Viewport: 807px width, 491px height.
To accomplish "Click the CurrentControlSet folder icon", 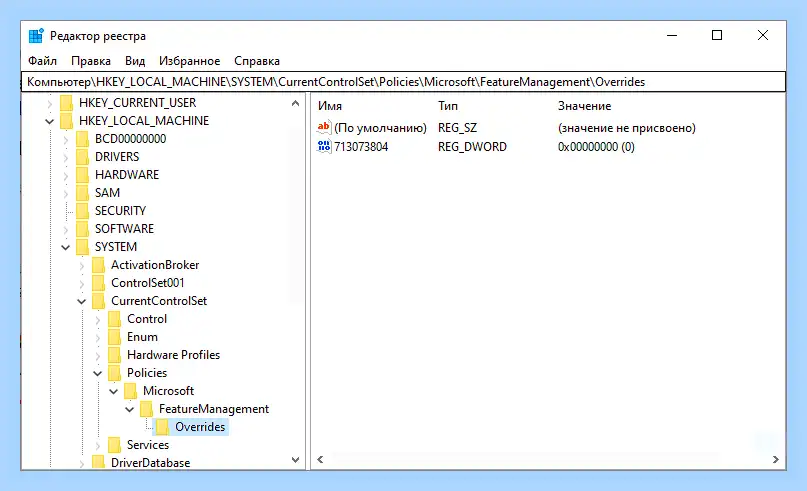I will [98, 301].
